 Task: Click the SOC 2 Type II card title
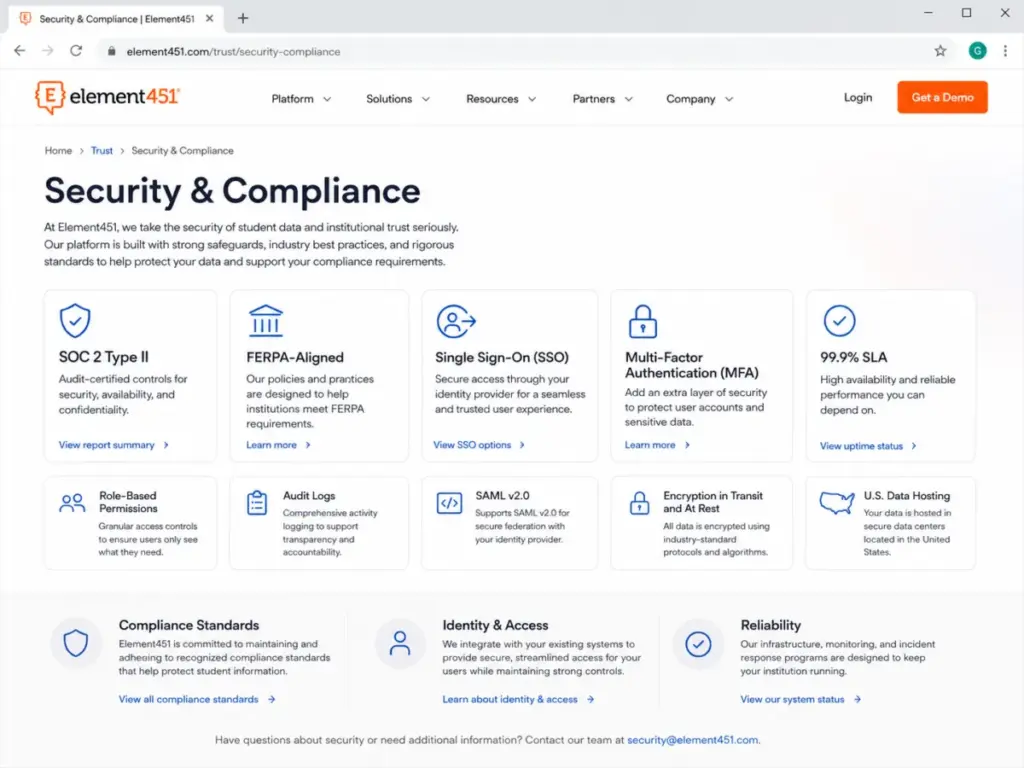[x=104, y=357]
